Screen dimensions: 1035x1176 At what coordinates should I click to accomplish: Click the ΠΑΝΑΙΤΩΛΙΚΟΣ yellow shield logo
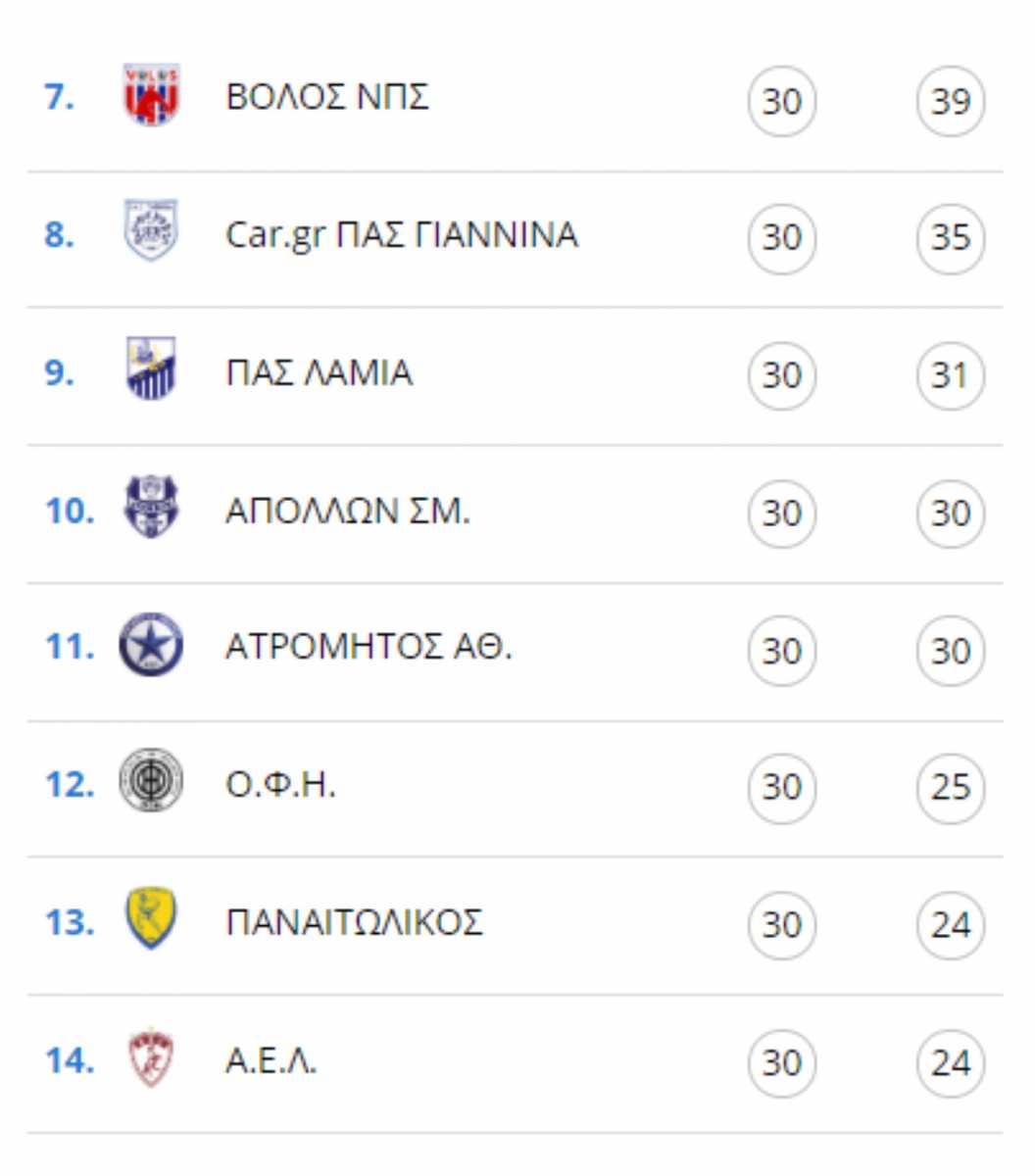coord(151,919)
